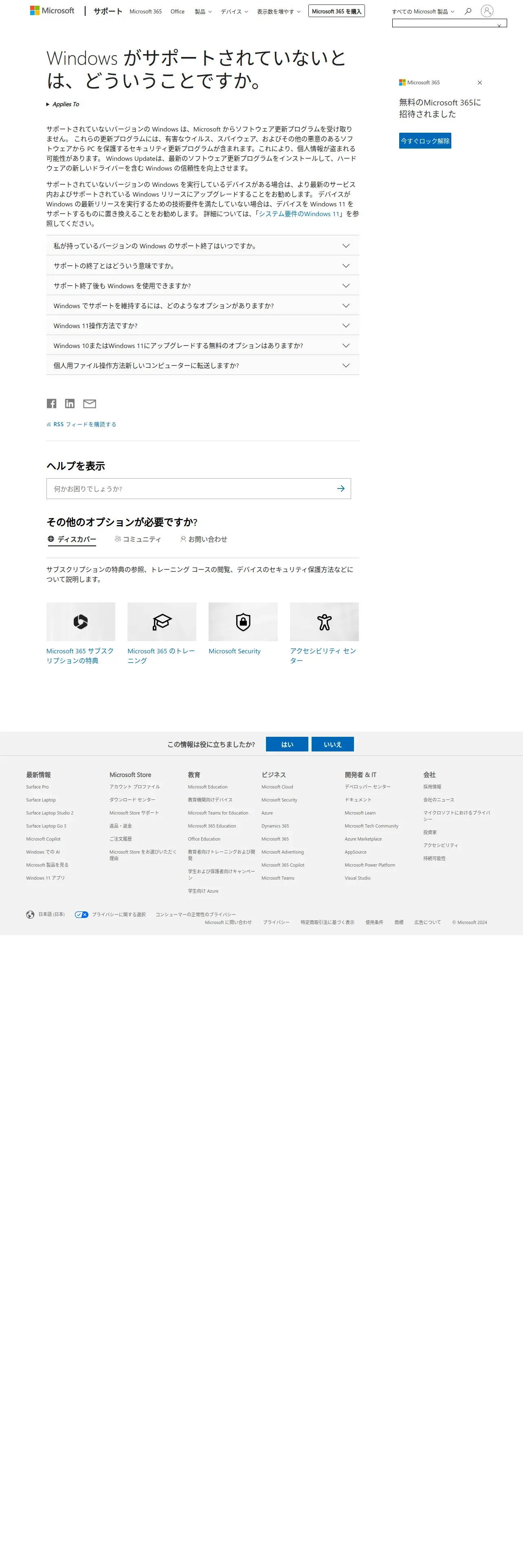This screenshot has width=523, height=1568.
Task: Open the search magnifier icon
Action: point(468,11)
